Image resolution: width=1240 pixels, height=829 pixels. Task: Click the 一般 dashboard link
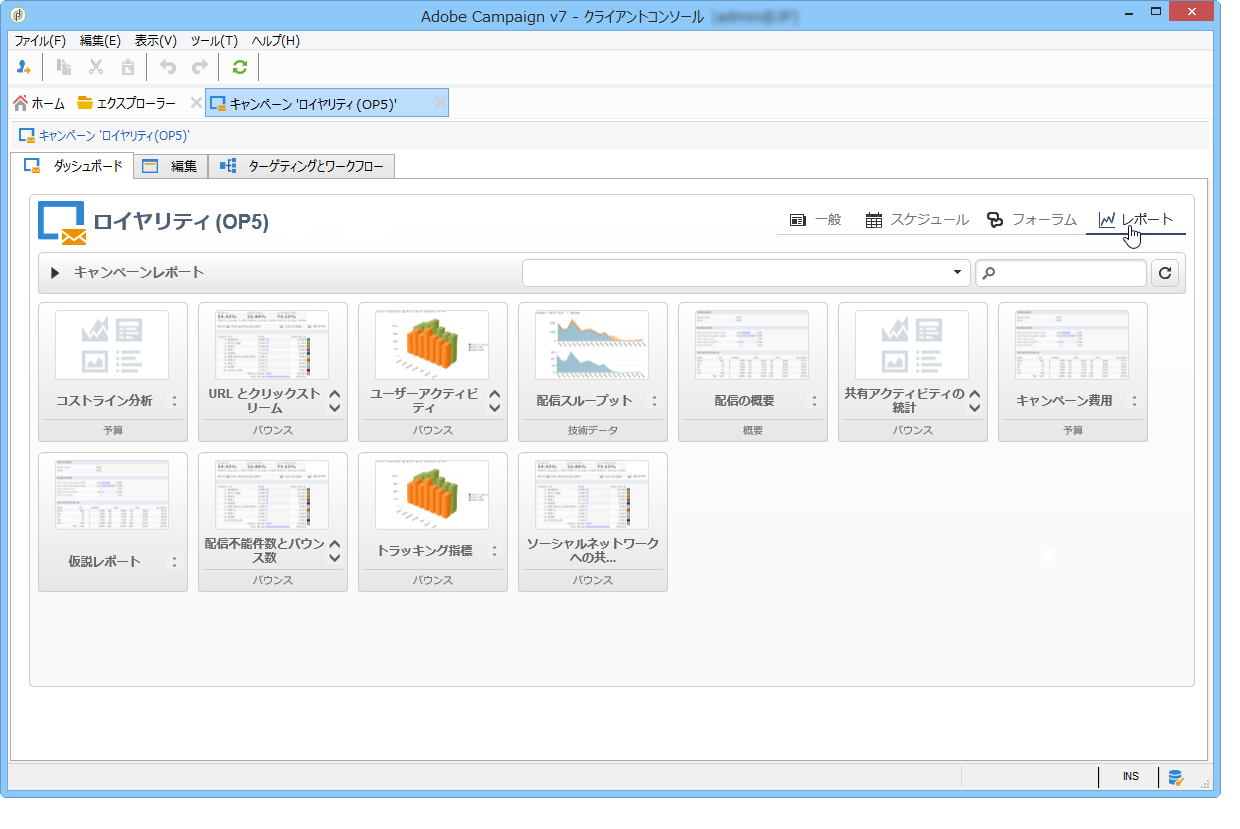(x=815, y=220)
